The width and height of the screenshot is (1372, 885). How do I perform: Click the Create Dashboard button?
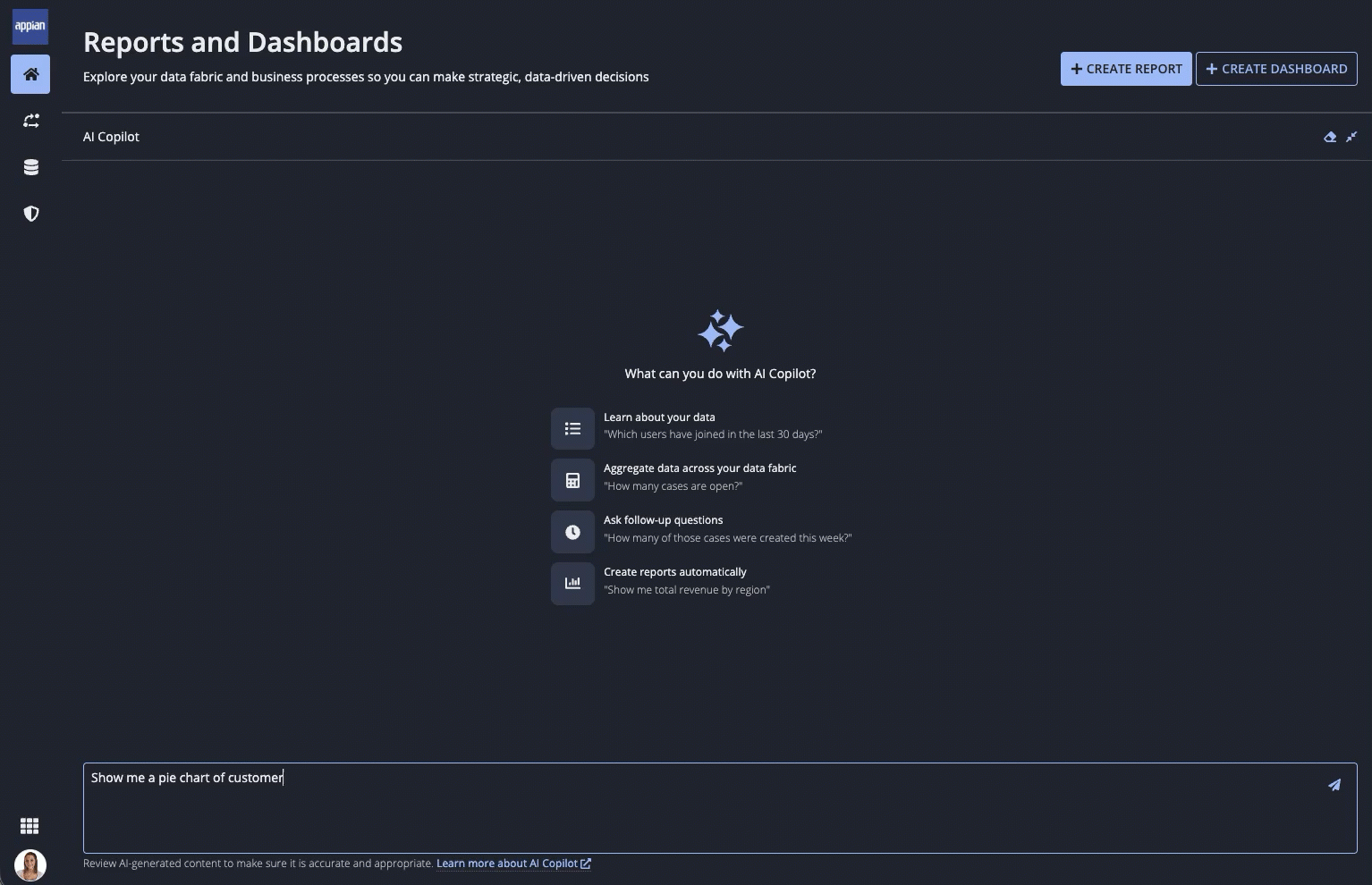[x=1276, y=69]
